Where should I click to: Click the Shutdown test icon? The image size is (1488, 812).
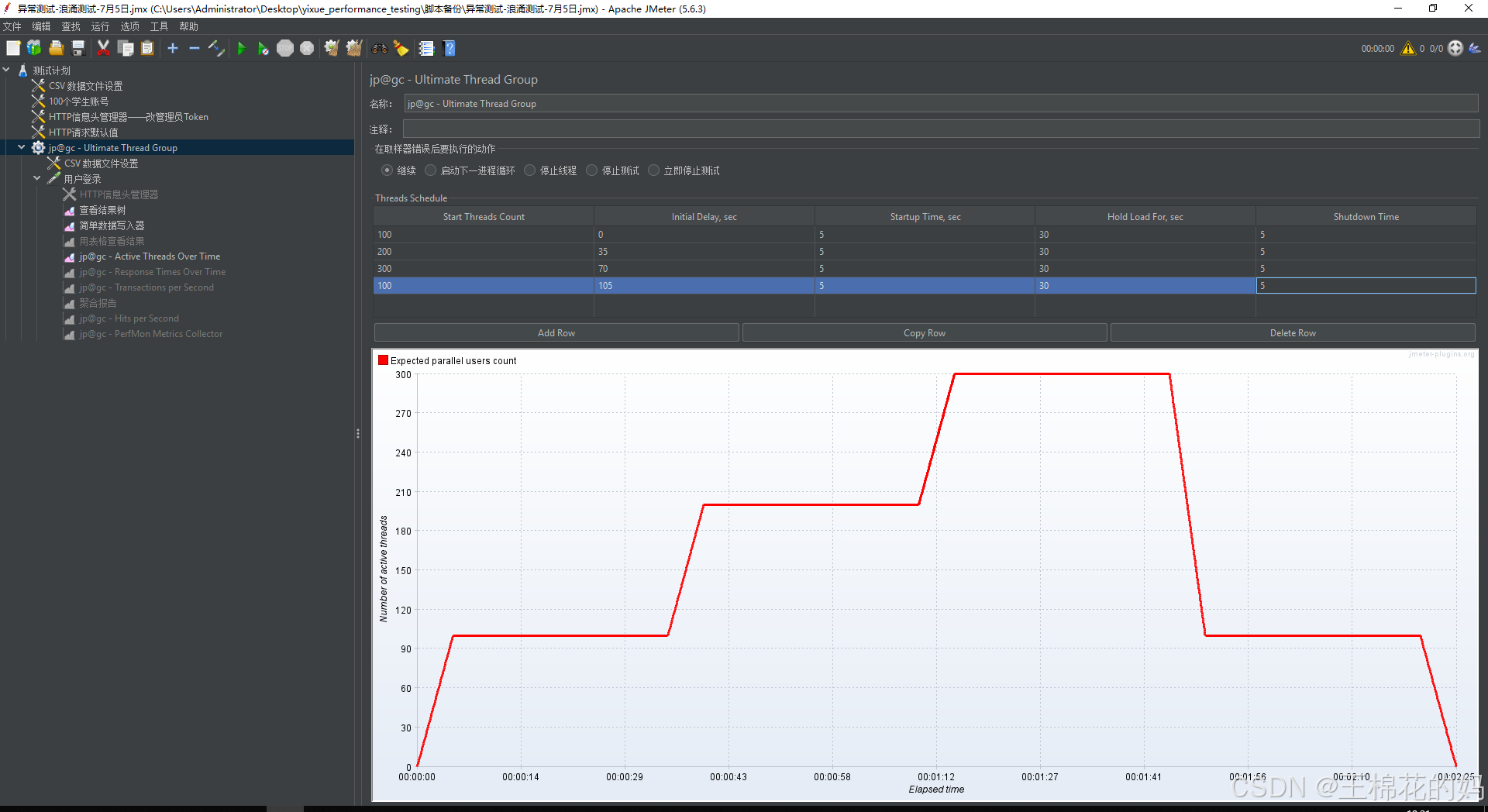pos(307,48)
